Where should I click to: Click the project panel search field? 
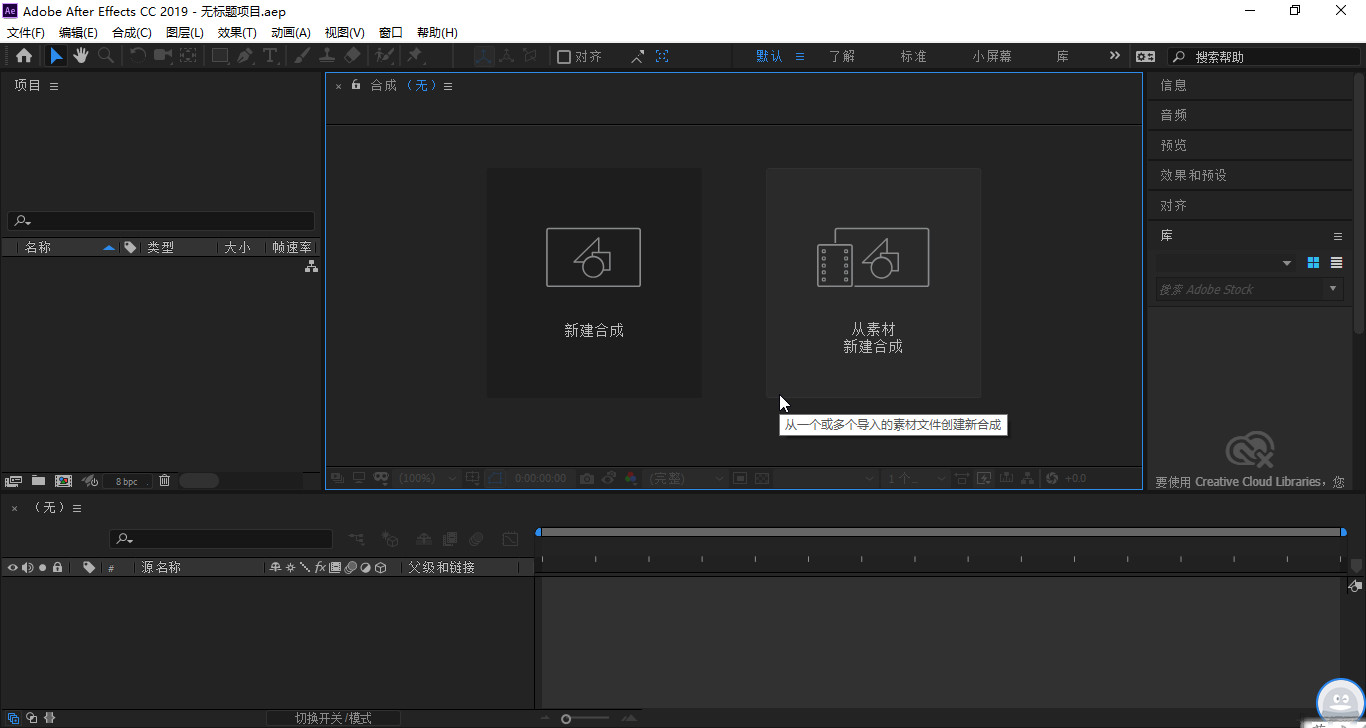click(x=161, y=221)
